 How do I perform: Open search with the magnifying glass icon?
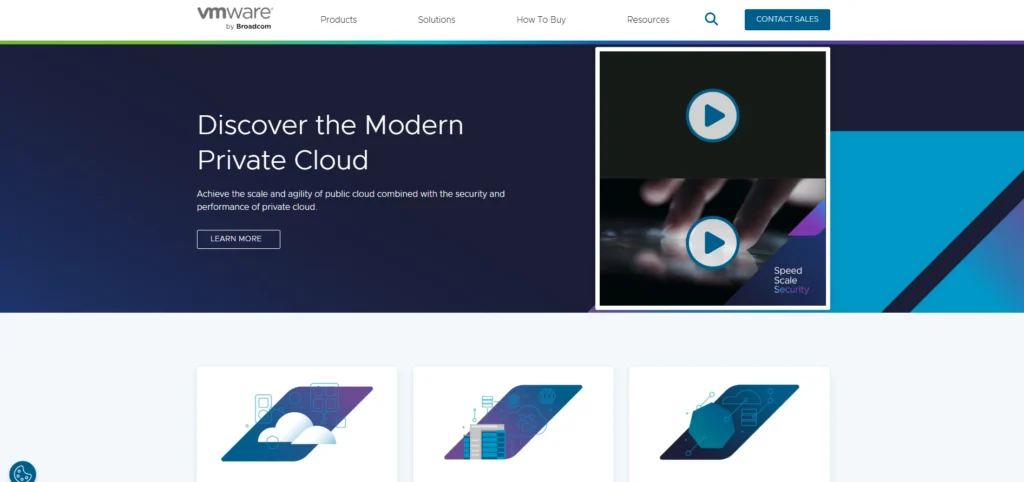[x=711, y=19]
